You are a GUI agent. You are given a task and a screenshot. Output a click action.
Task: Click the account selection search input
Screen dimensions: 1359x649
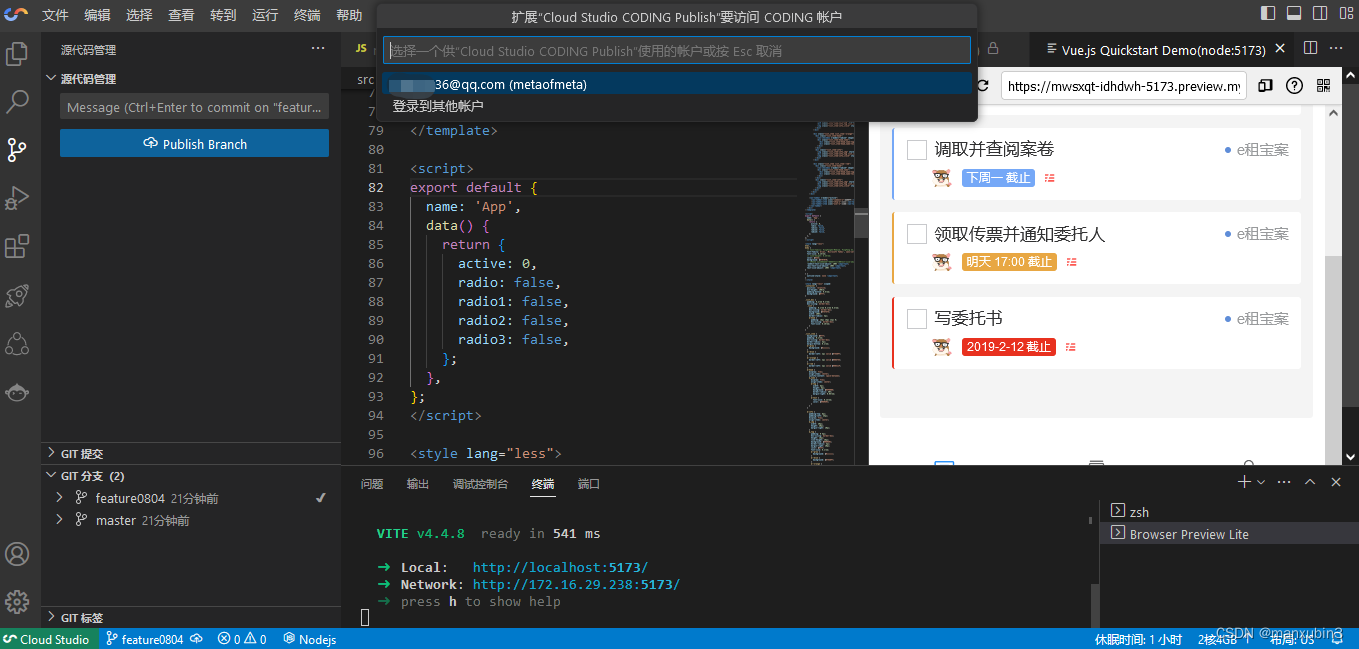click(676, 51)
